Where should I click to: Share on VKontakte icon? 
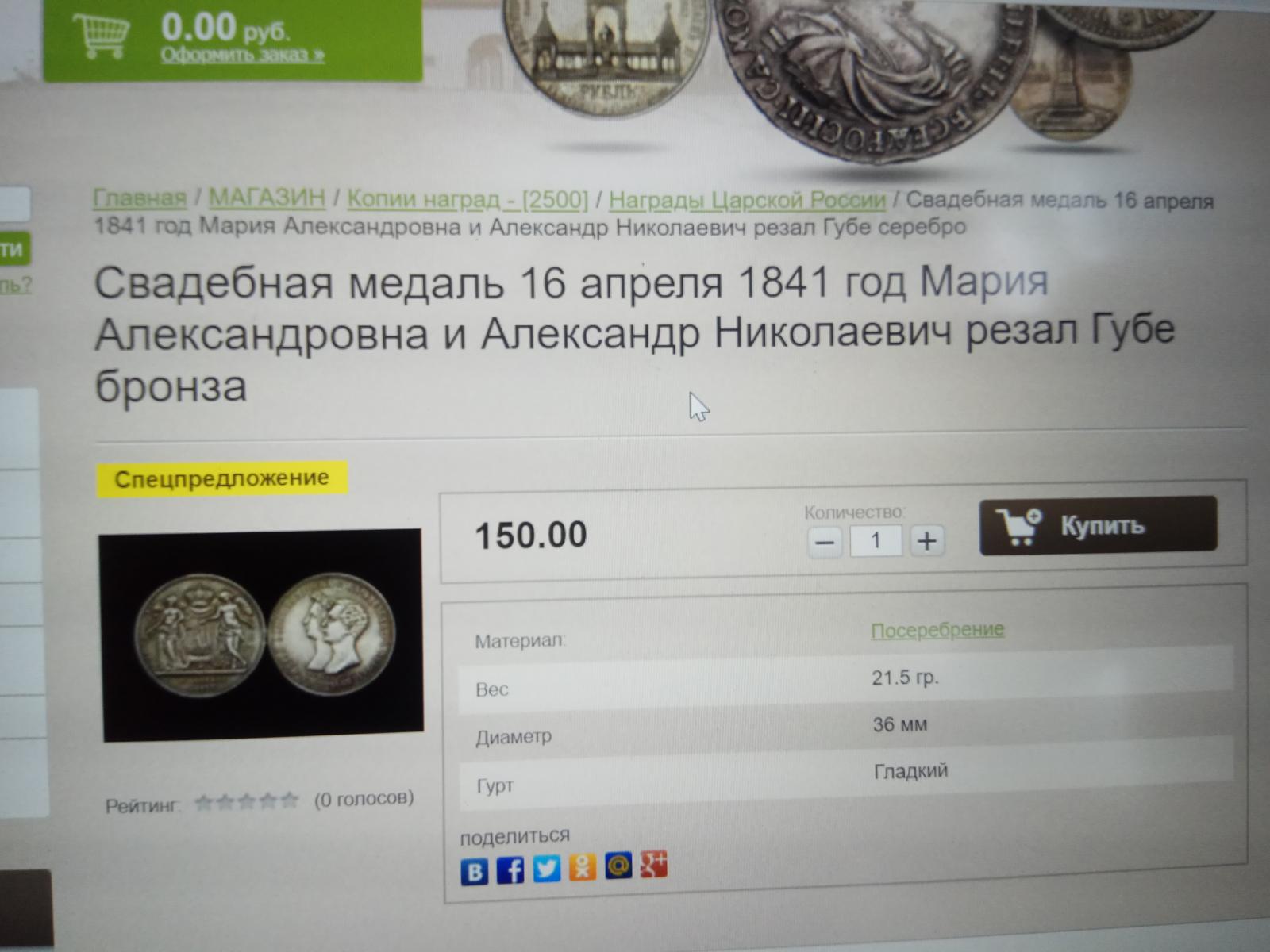475,872
